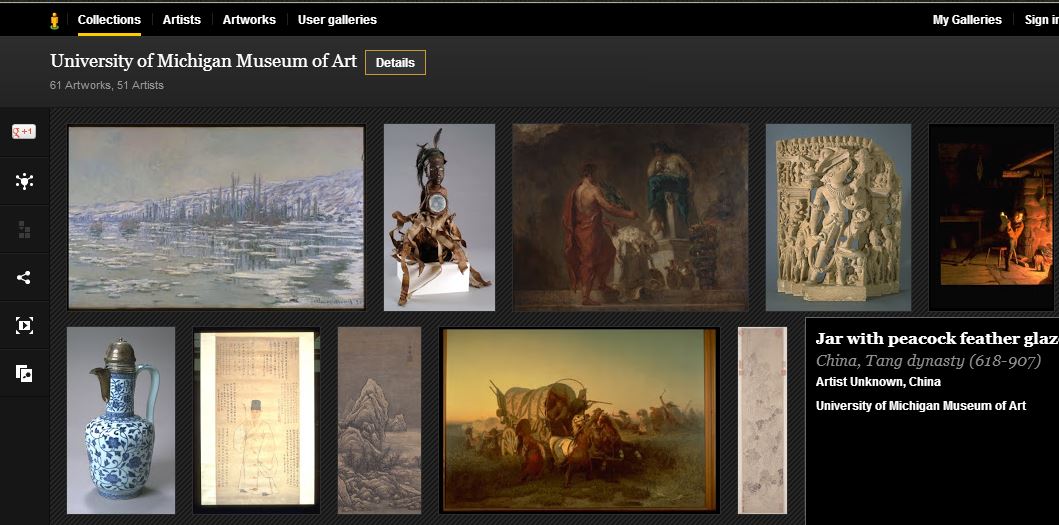Start the slideshow play icon in sidebar

[x=24, y=326]
